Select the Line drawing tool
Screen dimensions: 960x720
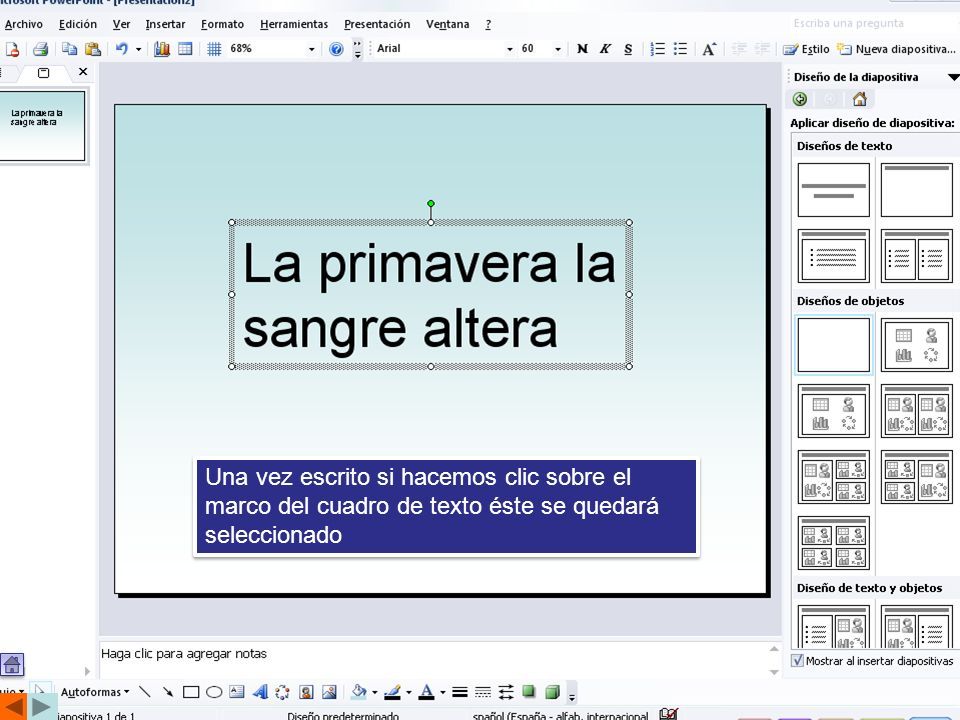click(x=144, y=692)
